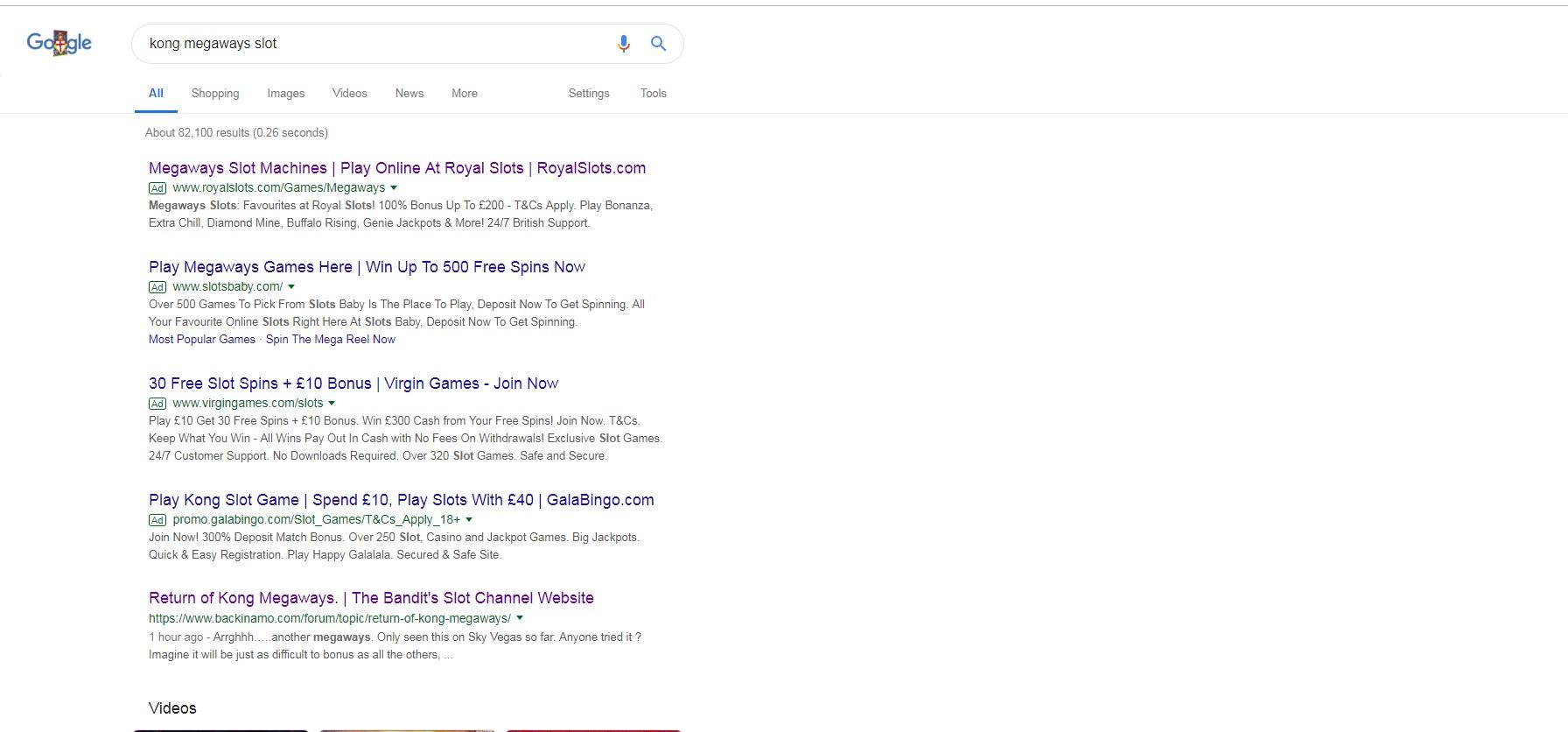
Task: Switch to the Shopping tab
Action: (x=215, y=94)
